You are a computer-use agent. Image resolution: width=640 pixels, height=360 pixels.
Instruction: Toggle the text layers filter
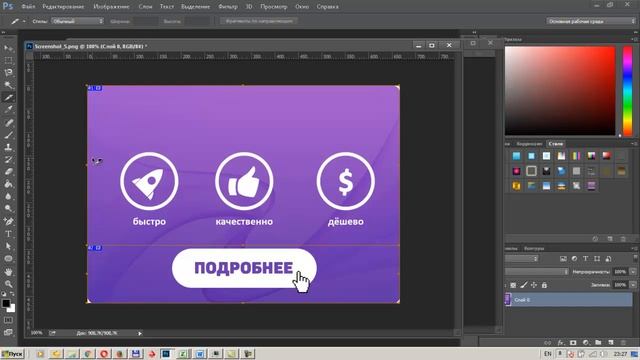585,259
